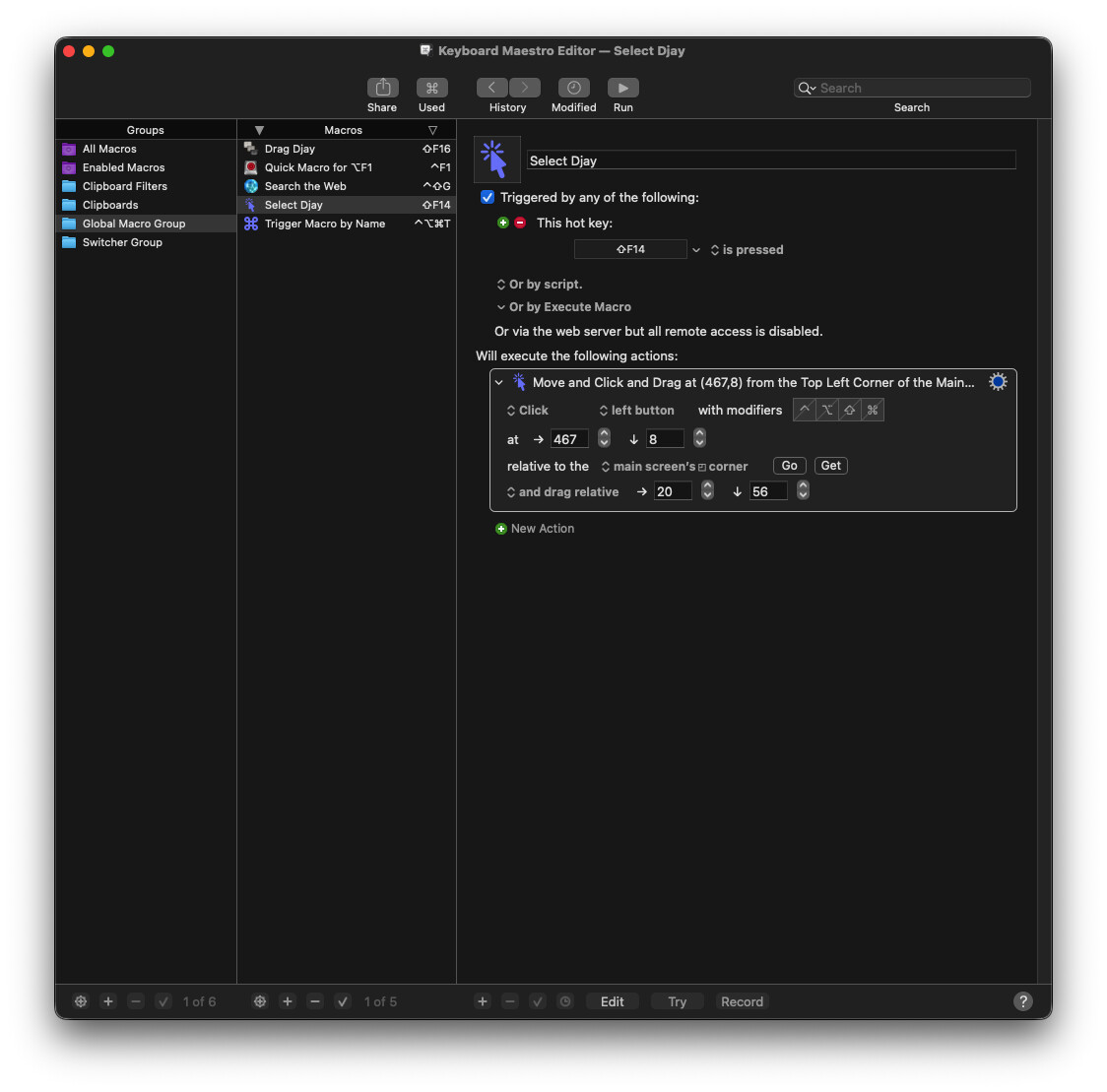Select the 'Search the Web' macro
The width and height of the screenshot is (1107, 1092).
(305, 186)
